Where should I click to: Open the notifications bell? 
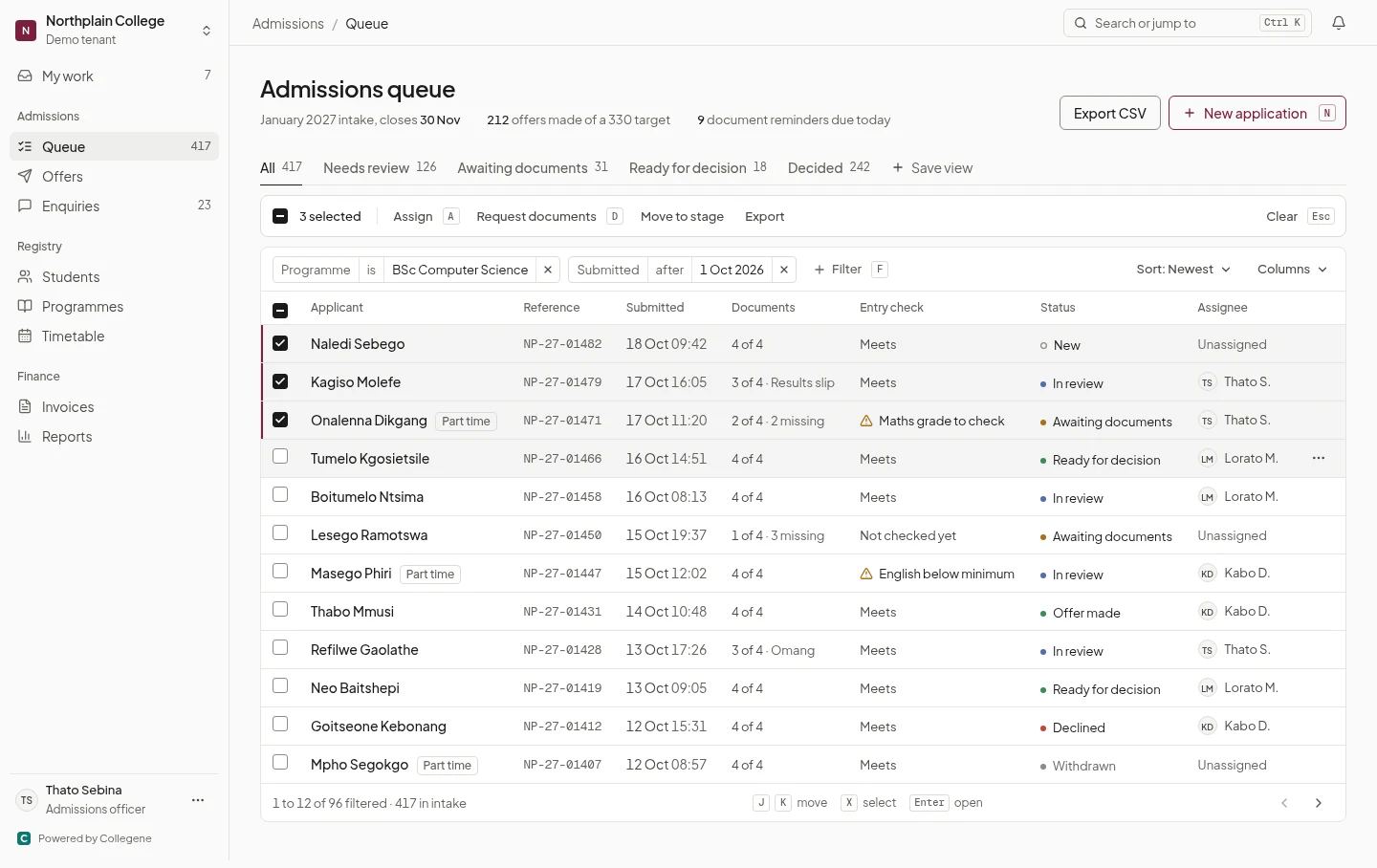[1339, 23]
